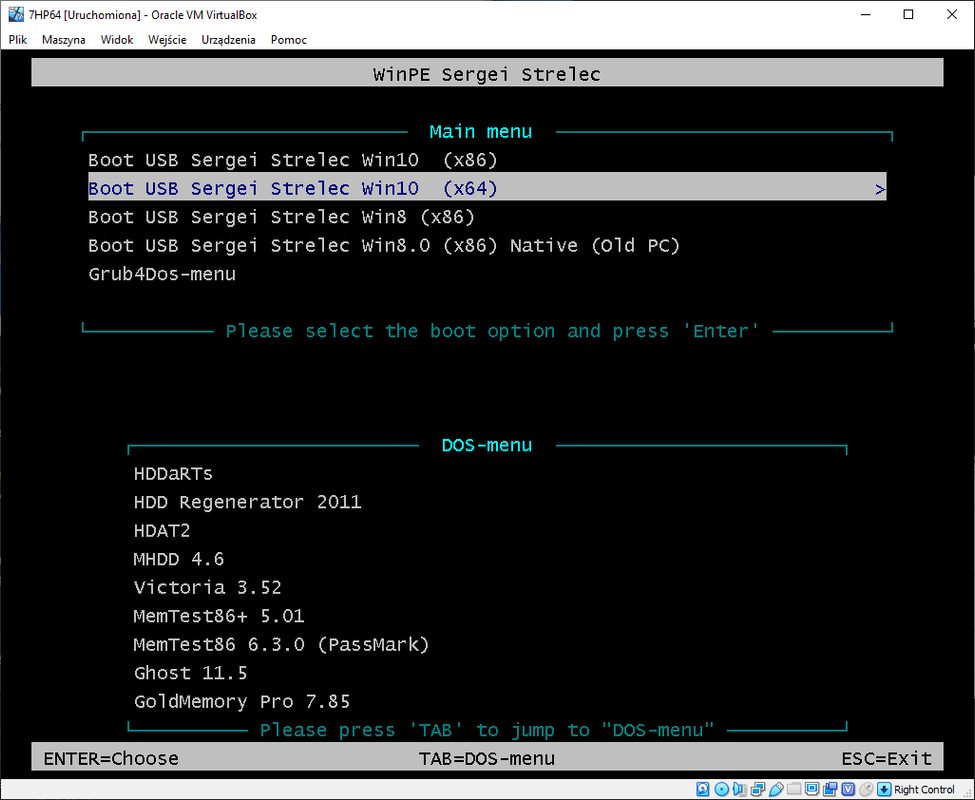Click the network adapter status icon
Image resolution: width=975 pixels, height=800 pixels.
click(x=758, y=789)
